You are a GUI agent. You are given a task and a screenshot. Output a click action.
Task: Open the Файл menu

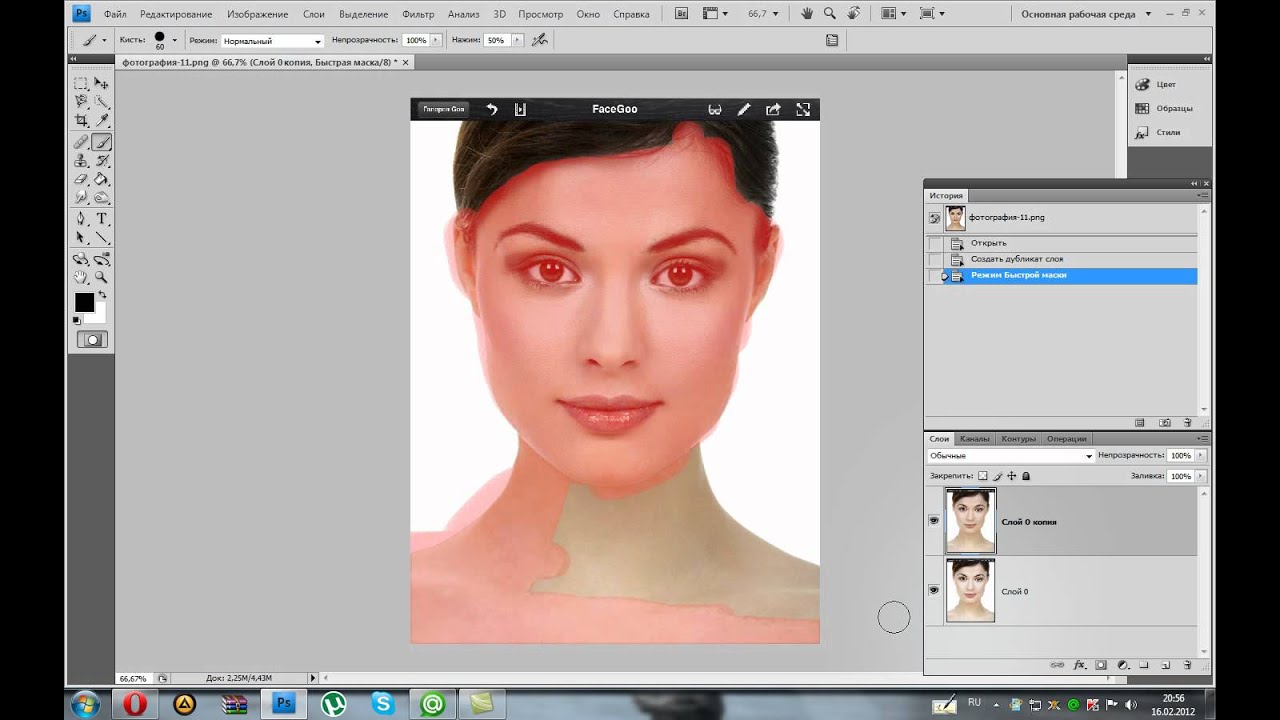click(114, 14)
